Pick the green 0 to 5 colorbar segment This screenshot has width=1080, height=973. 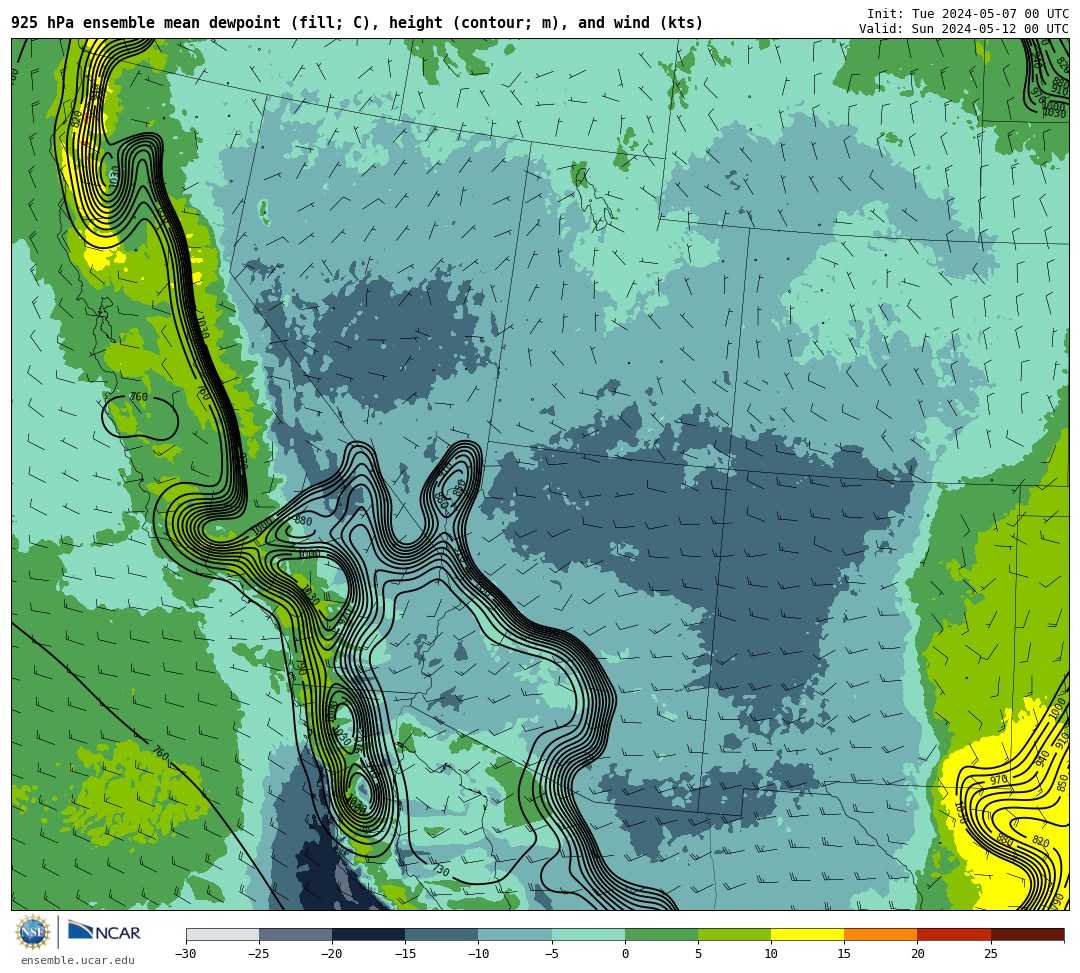click(661, 934)
